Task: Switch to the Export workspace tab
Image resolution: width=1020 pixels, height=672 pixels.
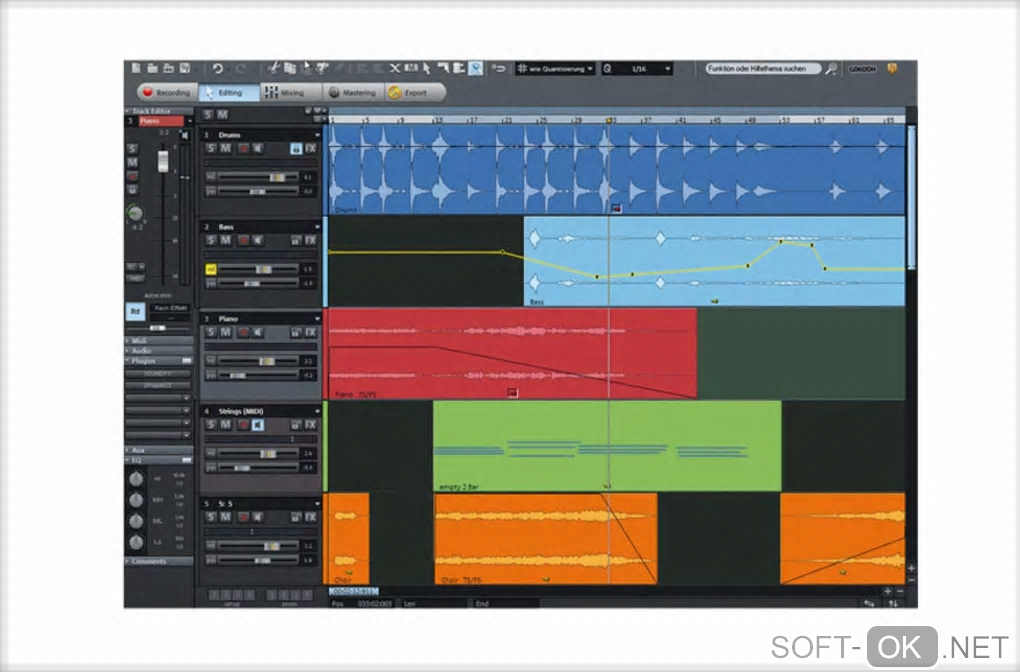Action: coord(414,92)
